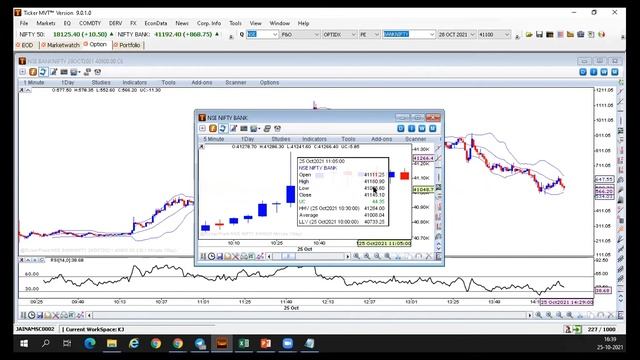Open the Markets menu
Image resolution: width=640 pixels, height=360 pixels.
[45, 23]
